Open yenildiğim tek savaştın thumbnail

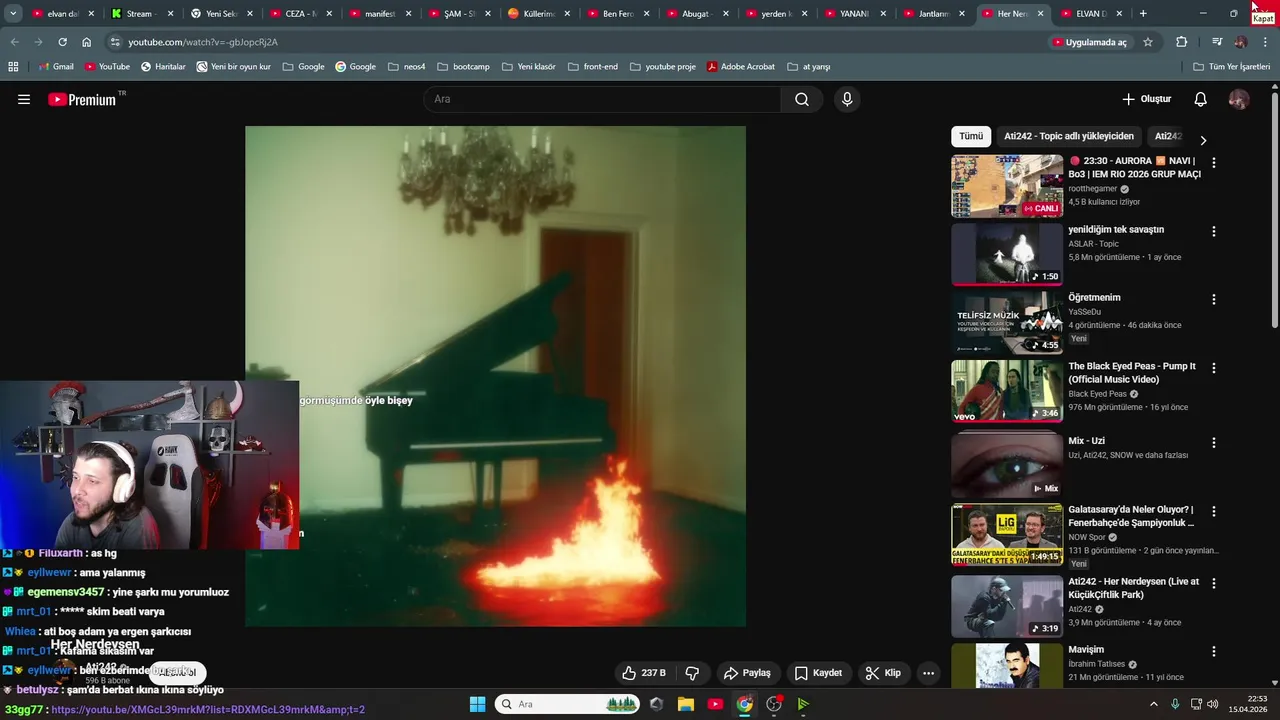(x=1007, y=254)
